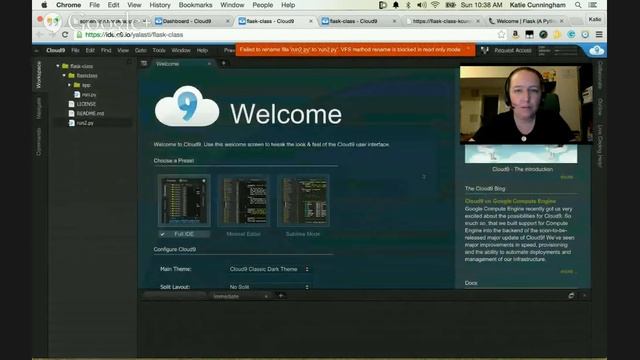Click the Chrome address bar
Image resolution: width=640 pixels, height=360 pixels.
pos(286,35)
